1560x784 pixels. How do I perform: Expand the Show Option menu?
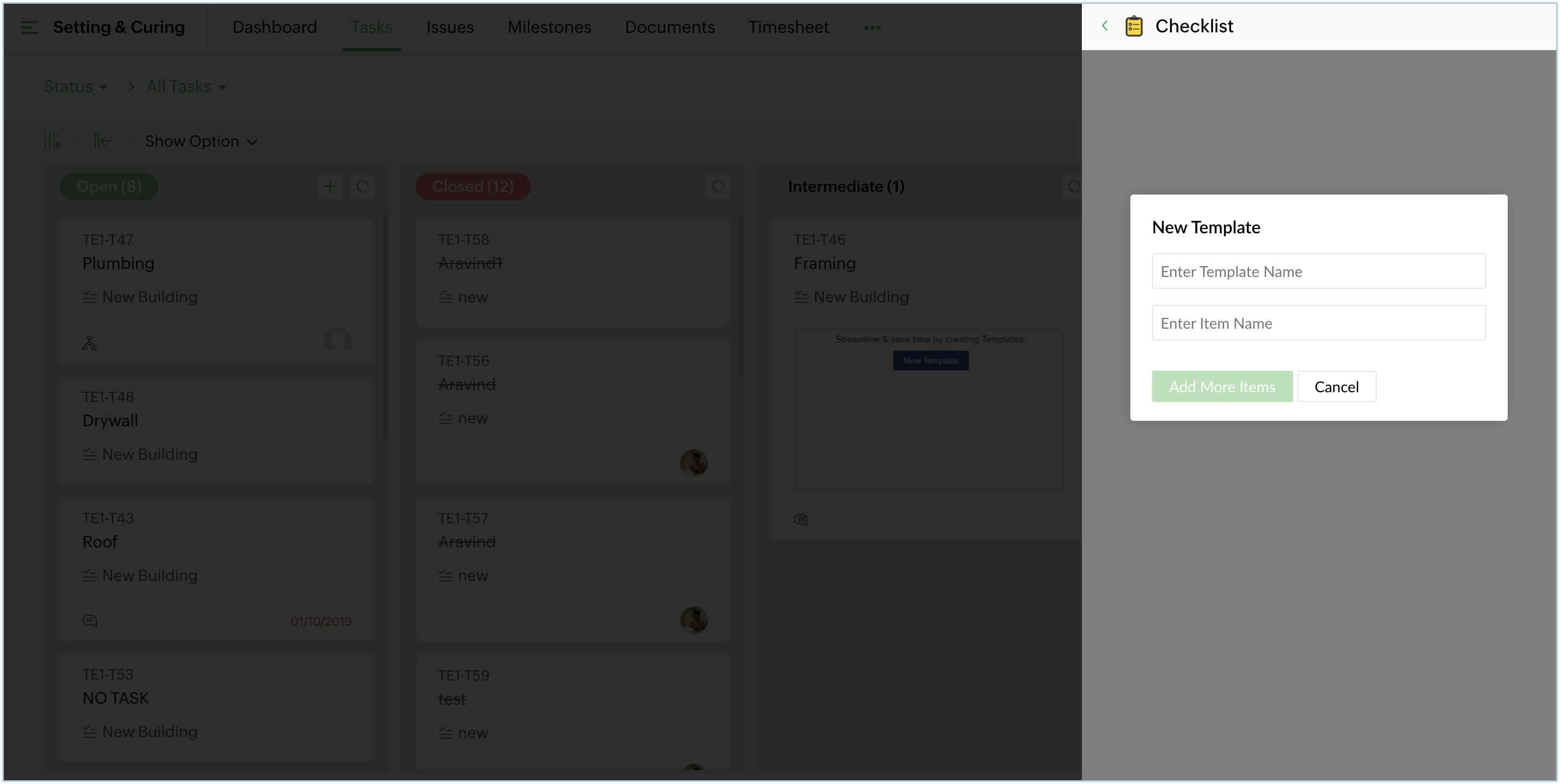tap(201, 141)
